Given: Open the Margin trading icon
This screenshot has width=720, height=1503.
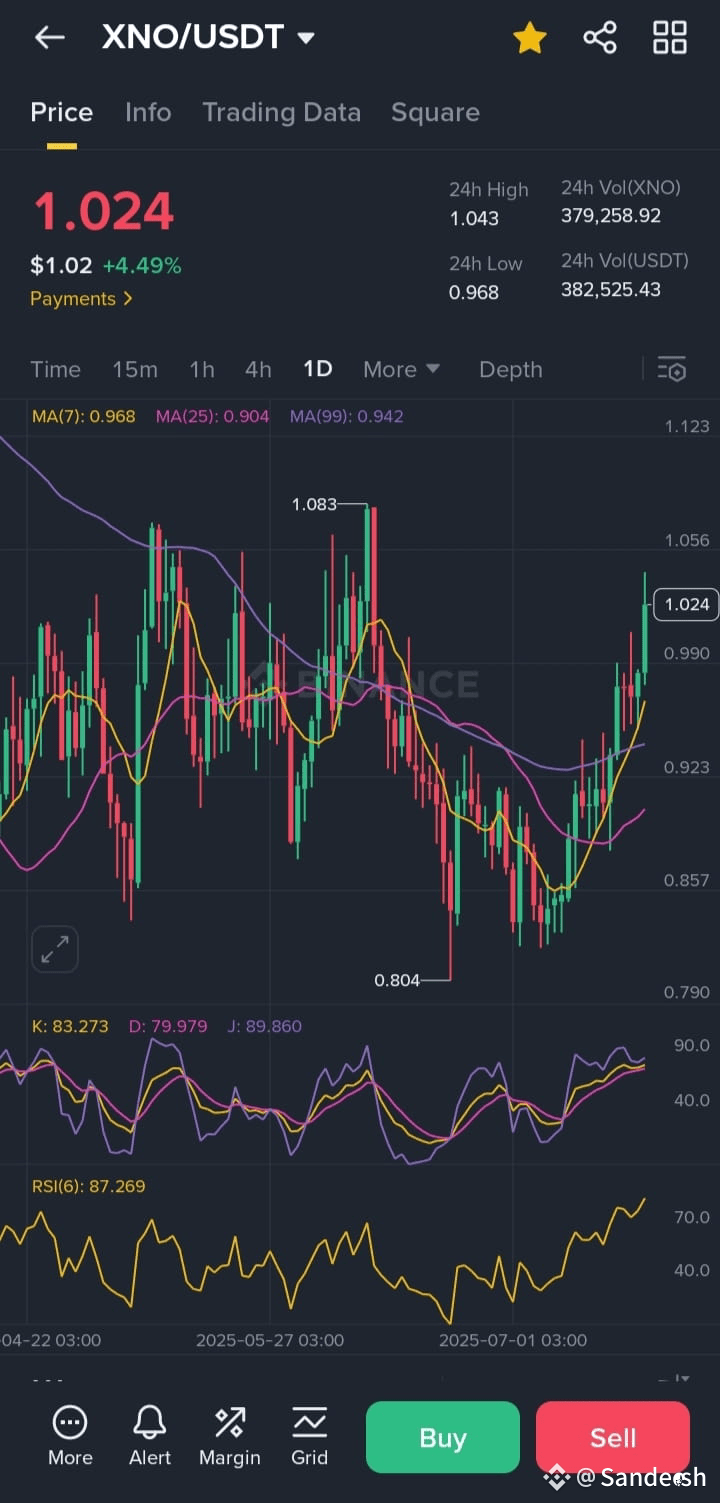Looking at the screenshot, I should [230, 1435].
